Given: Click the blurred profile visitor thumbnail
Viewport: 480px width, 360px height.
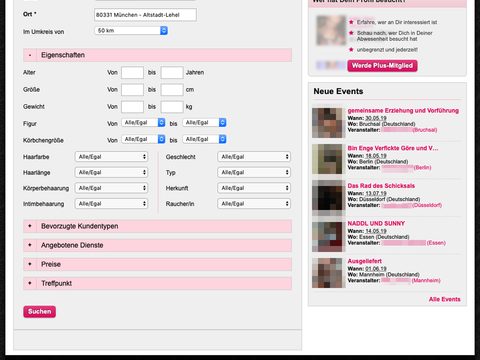Looking at the screenshot, I should 331,31.
